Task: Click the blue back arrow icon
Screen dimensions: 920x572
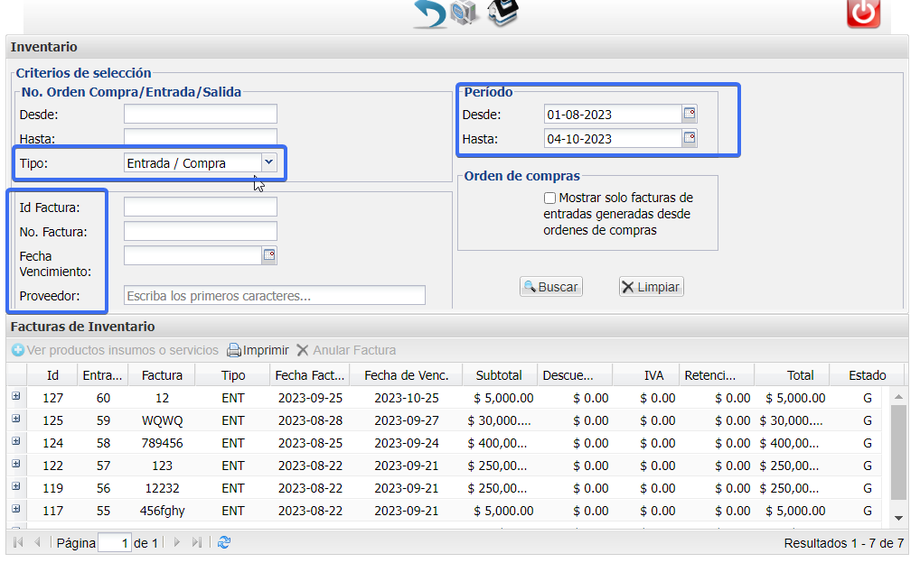Action: (x=430, y=14)
